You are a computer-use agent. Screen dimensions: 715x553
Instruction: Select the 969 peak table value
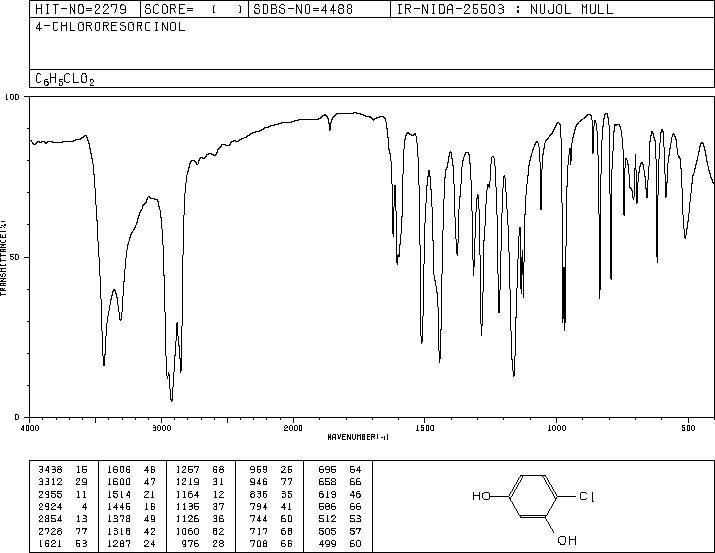pyautogui.click(x=259, y=470)
